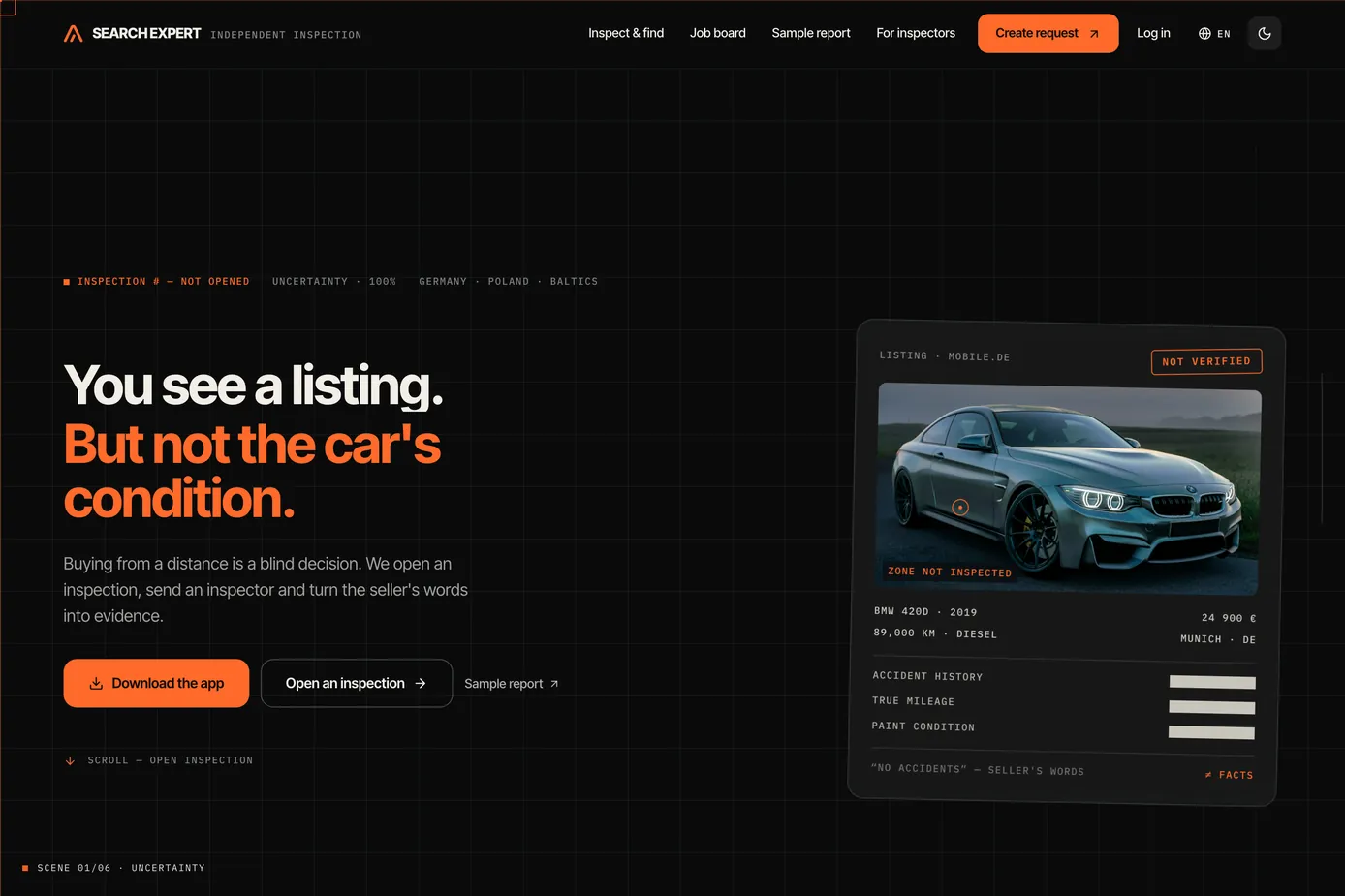Image resolution: width=1345 pixels, height=896 pixels.
Task: Click LISTING · MOBILE.DE label
Action: [x=945, y=356]
